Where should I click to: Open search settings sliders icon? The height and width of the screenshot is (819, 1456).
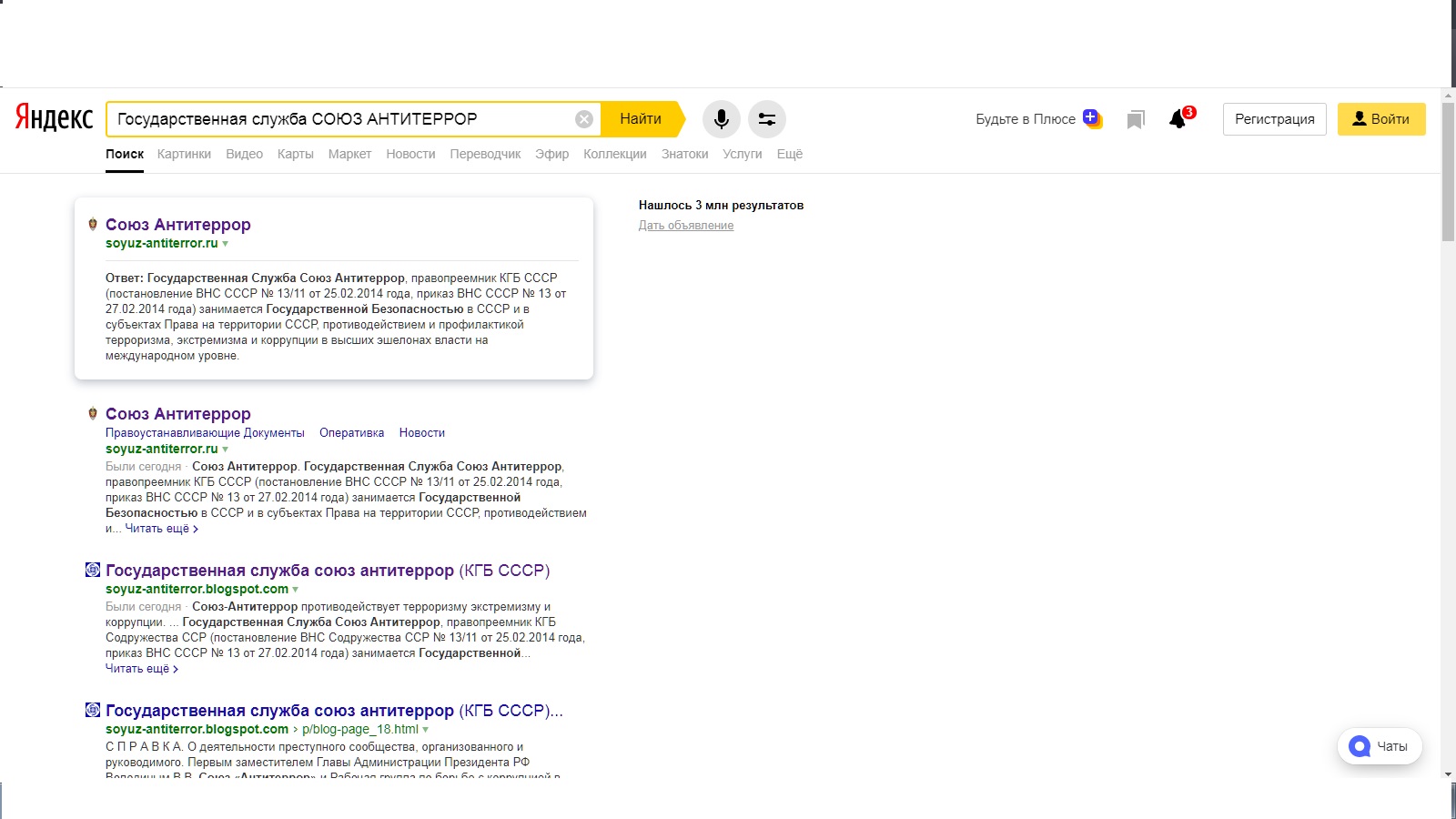767,119
